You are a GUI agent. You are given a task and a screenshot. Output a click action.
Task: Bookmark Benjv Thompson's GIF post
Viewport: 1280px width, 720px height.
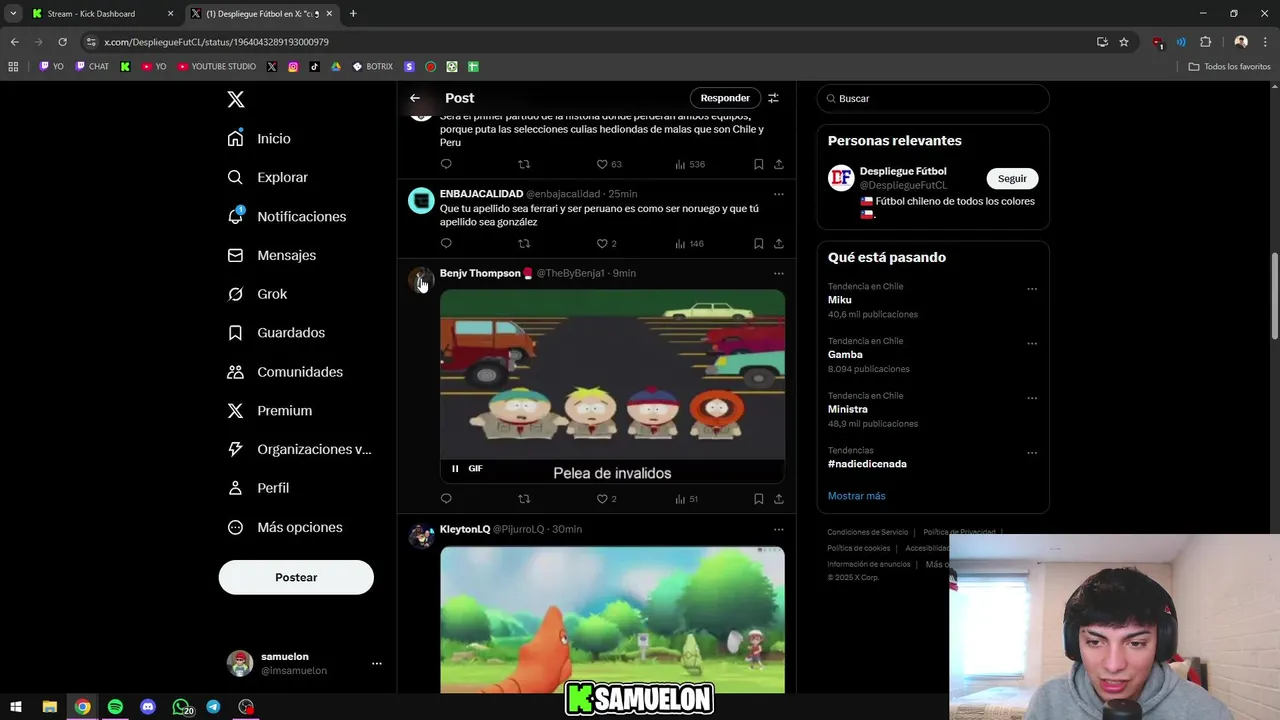click(x=758, y=498)
